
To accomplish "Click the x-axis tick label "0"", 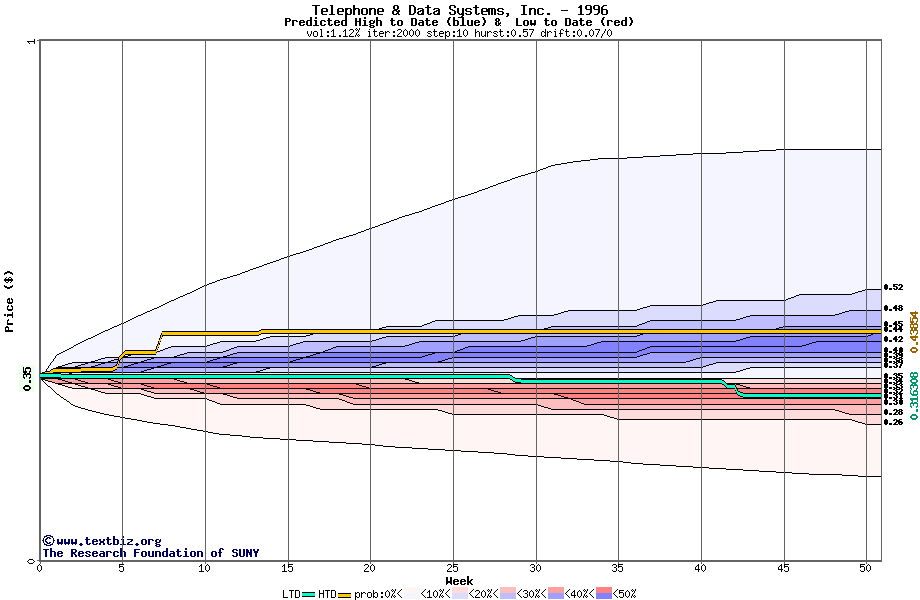I will coord(39,568).
